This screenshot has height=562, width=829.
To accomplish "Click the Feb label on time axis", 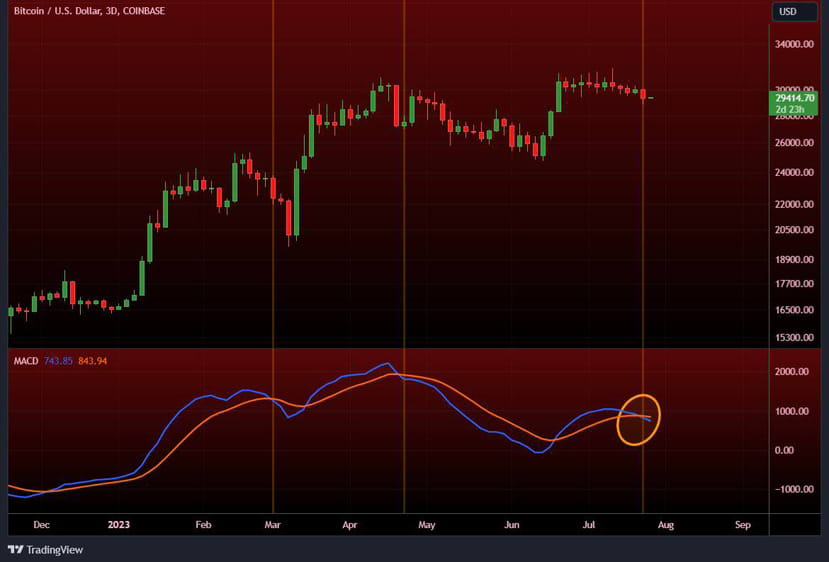I will pyautogui.click(x=203, y=525).
